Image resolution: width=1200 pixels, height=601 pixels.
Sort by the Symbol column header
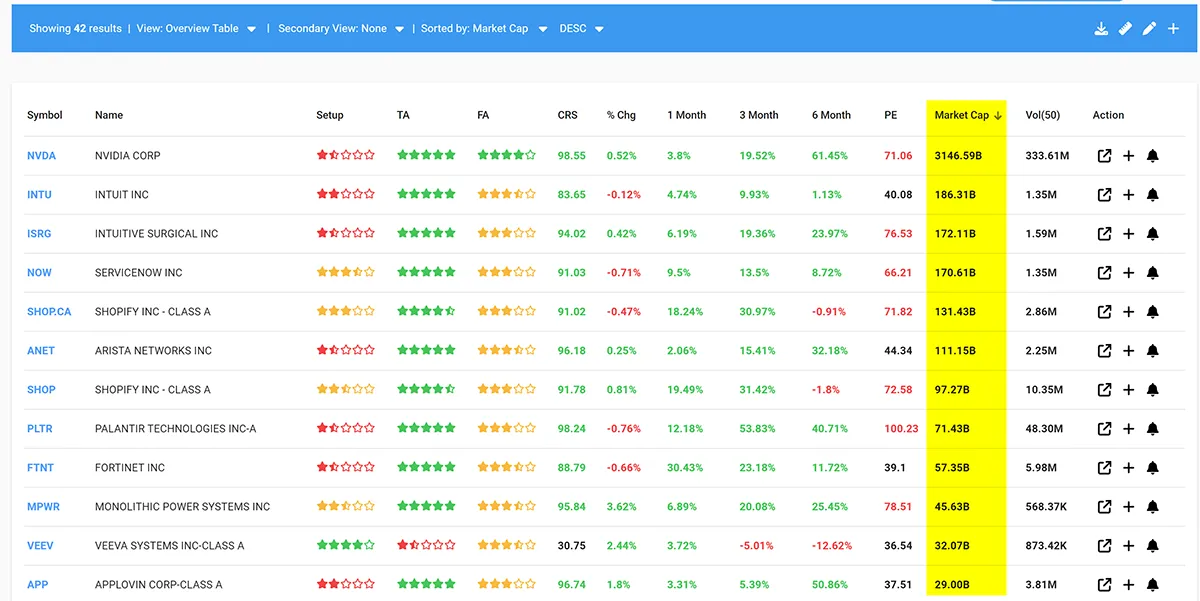pyautogui.click(x=44, y=115)
